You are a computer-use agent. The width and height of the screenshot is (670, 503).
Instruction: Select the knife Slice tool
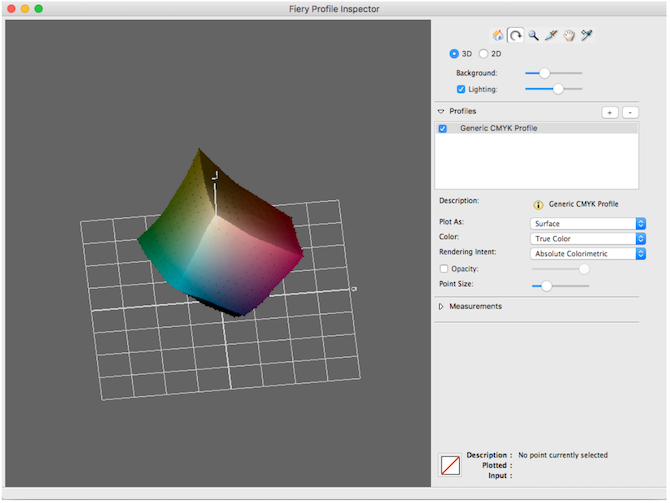coord(551,35)
